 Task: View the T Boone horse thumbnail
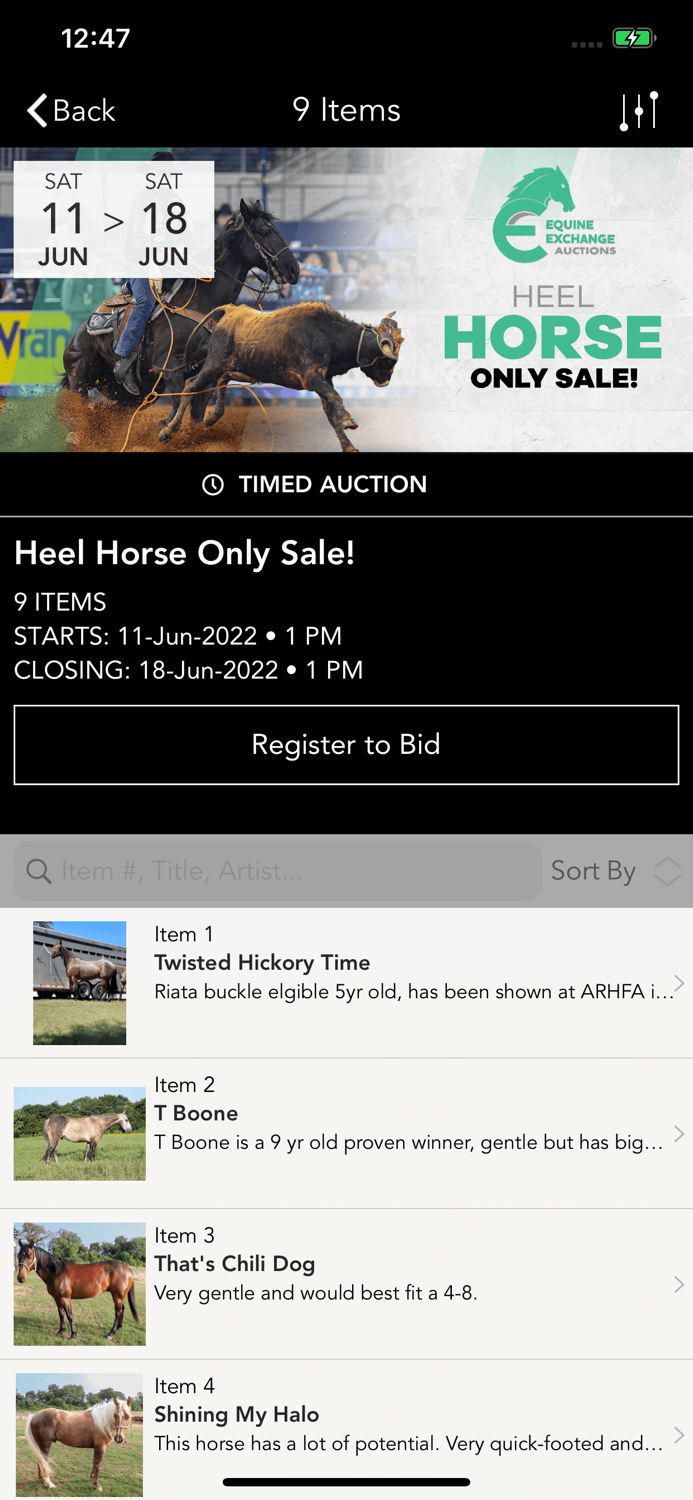[79, 1134]
